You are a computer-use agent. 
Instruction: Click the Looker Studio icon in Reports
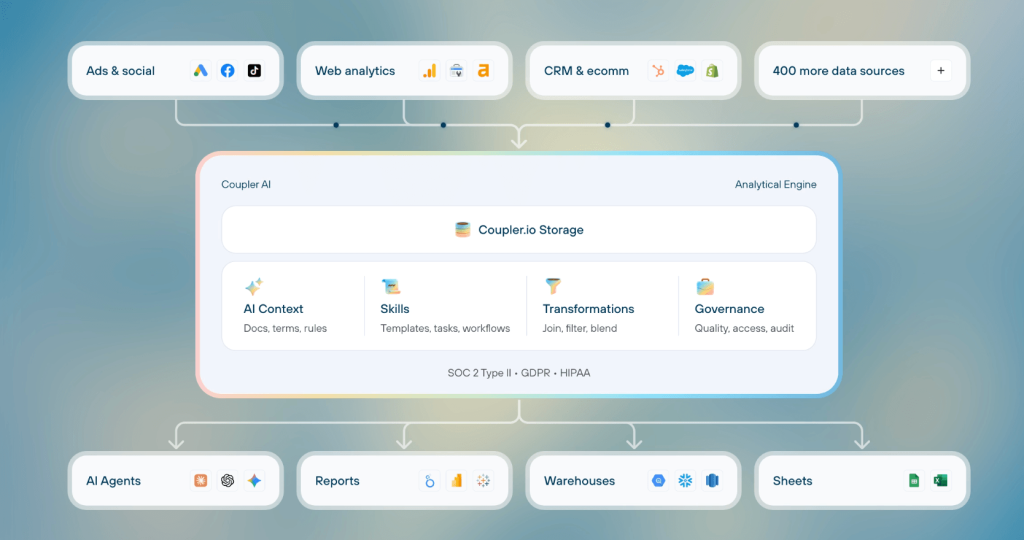click(x=429, y=481)
